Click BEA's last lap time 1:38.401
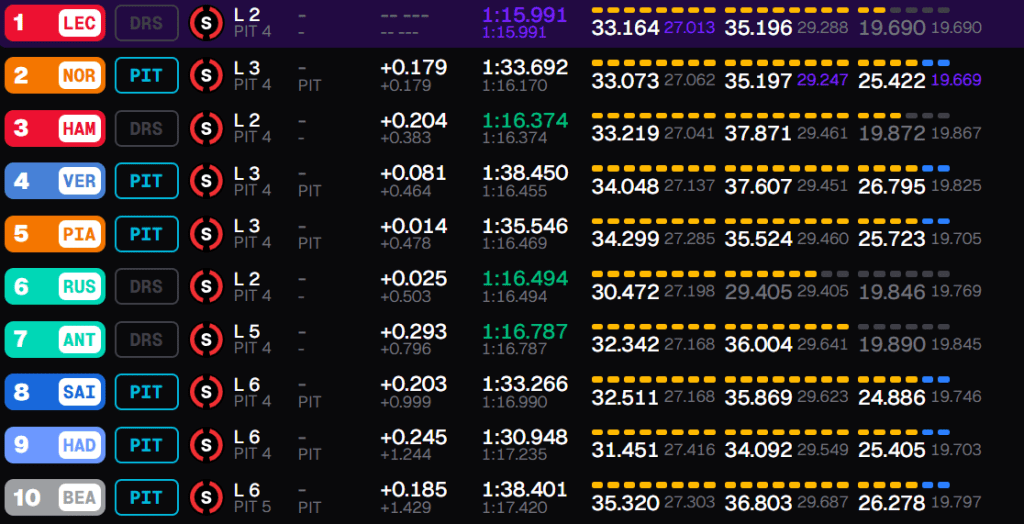This screenshot has height=524, width=1024. coord(525,490)
